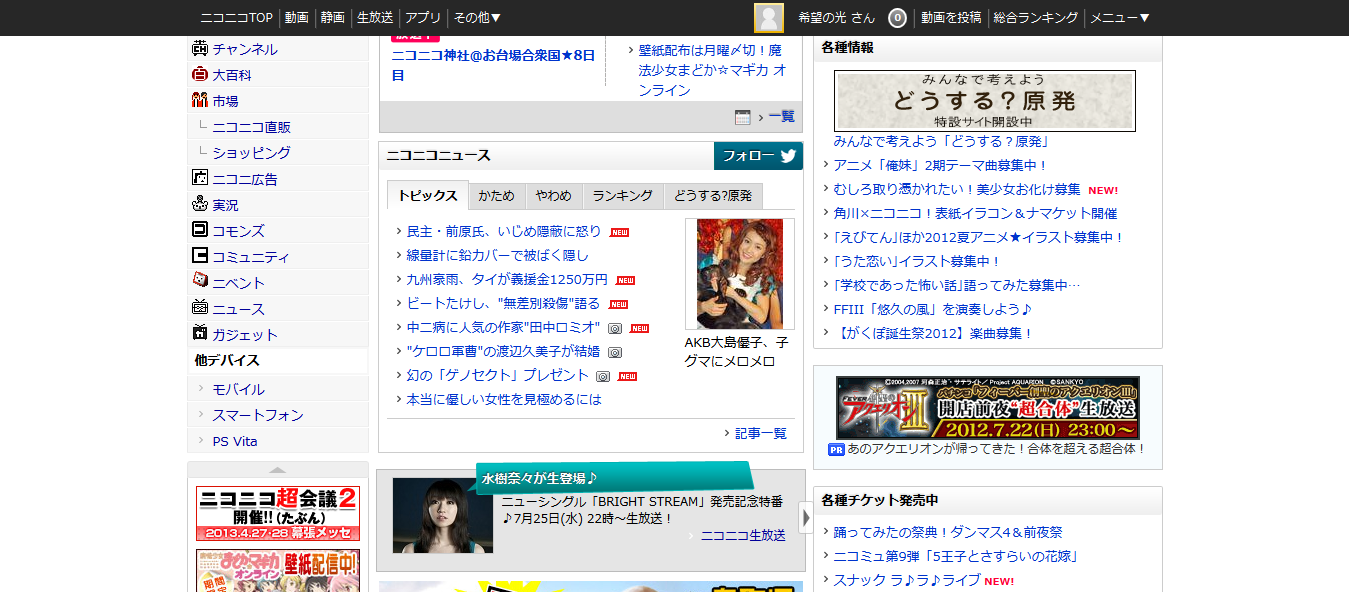This screenshot has height=592, width=1349.
Task: Open FFIII「悠久の風」を演奏しよう link
Action: click(x=933, y=309)
